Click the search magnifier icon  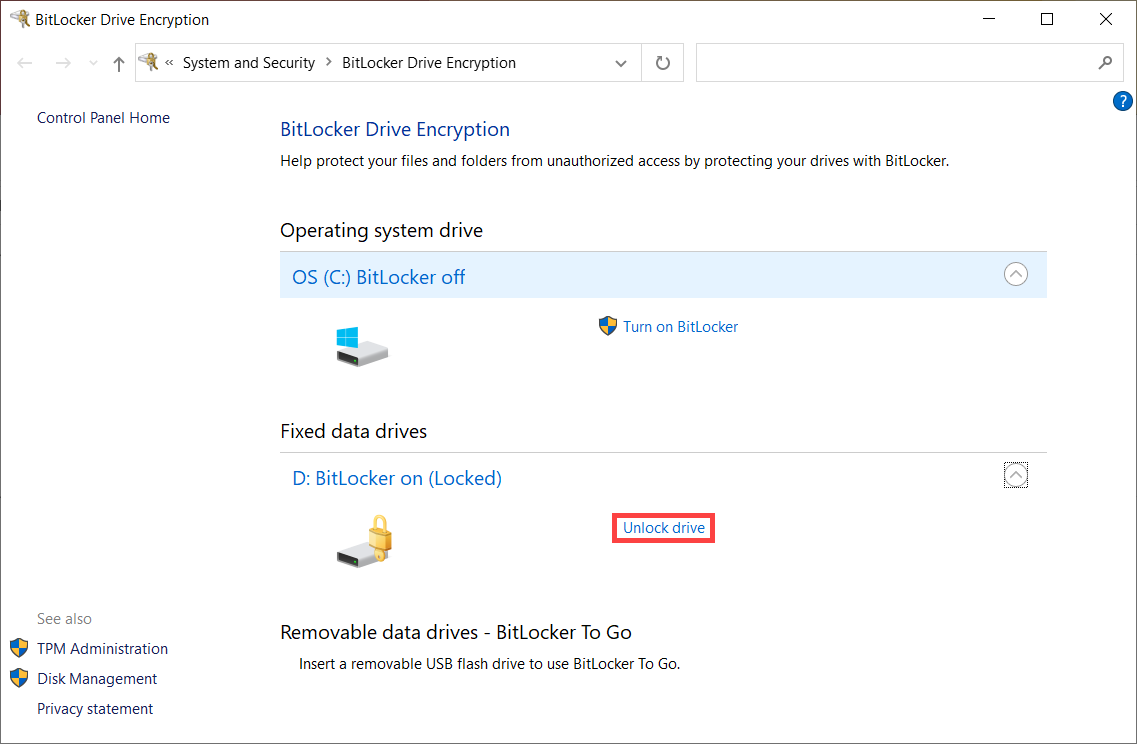[1105, 63]
